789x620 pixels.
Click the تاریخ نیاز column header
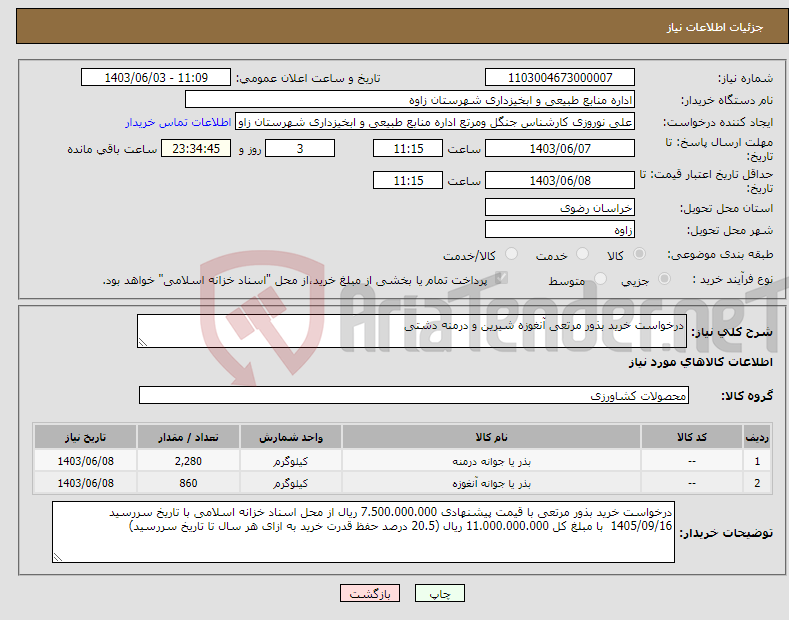coord(85,437)
